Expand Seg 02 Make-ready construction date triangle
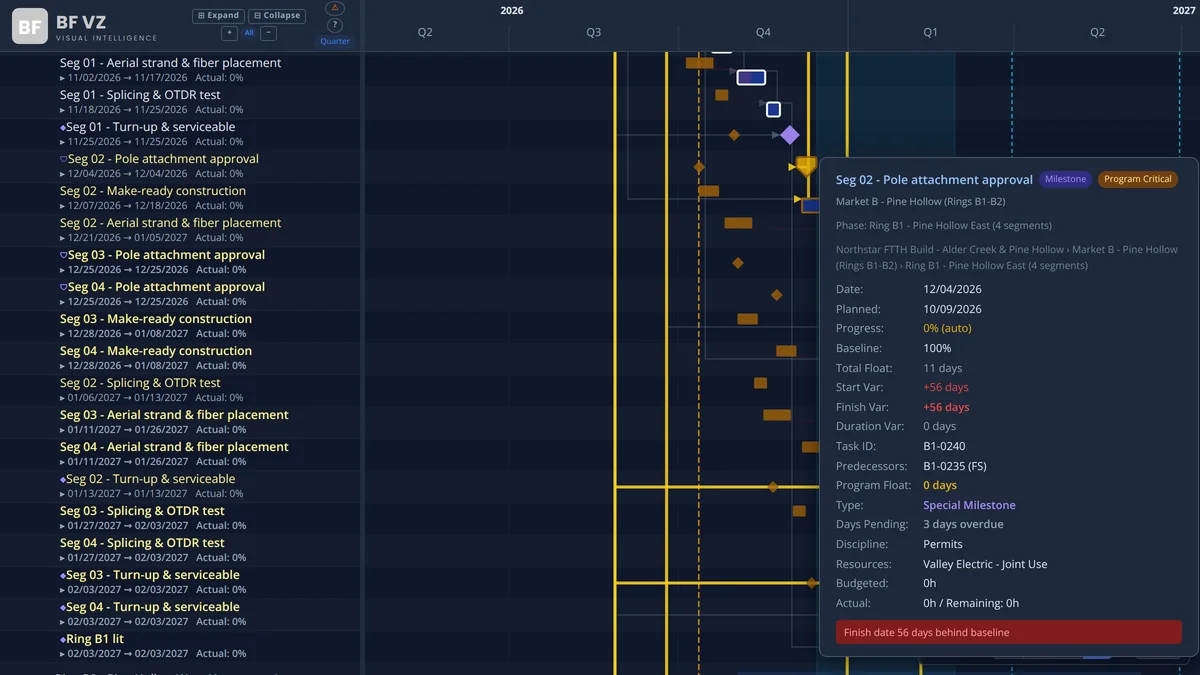 click(x=63, y=206)
